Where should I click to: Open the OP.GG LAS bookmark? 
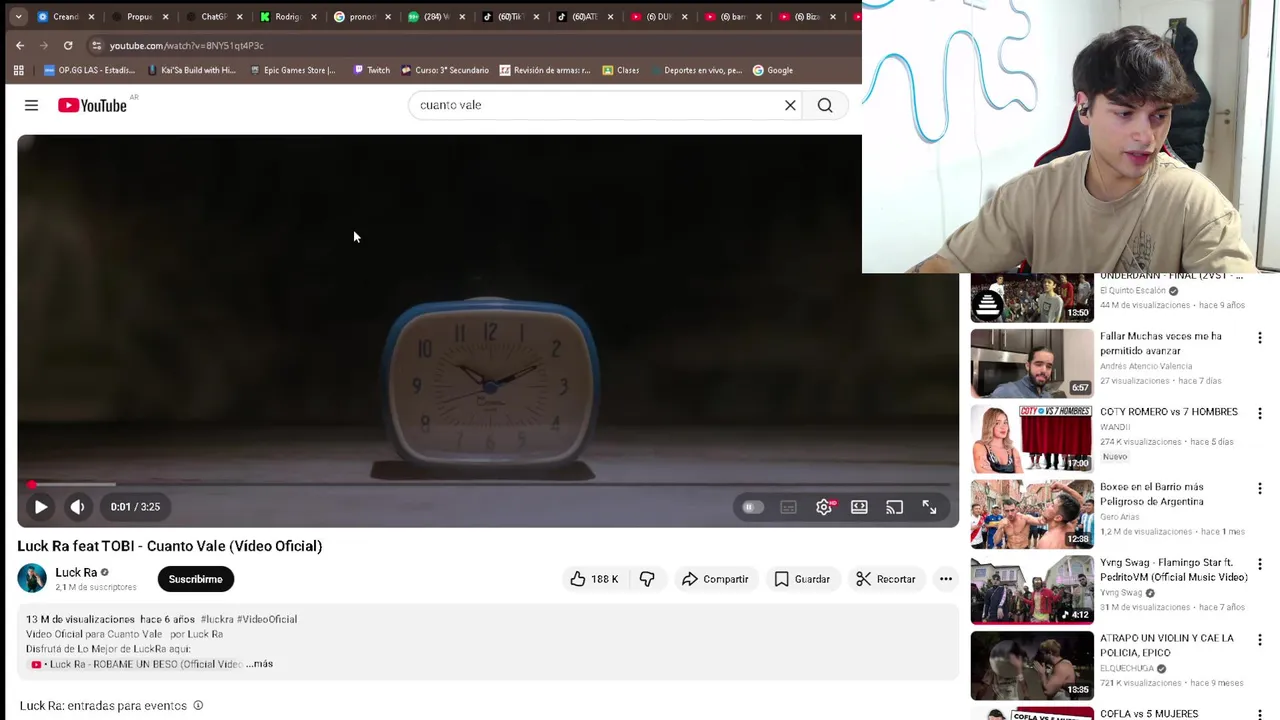(x=89, y=70)
